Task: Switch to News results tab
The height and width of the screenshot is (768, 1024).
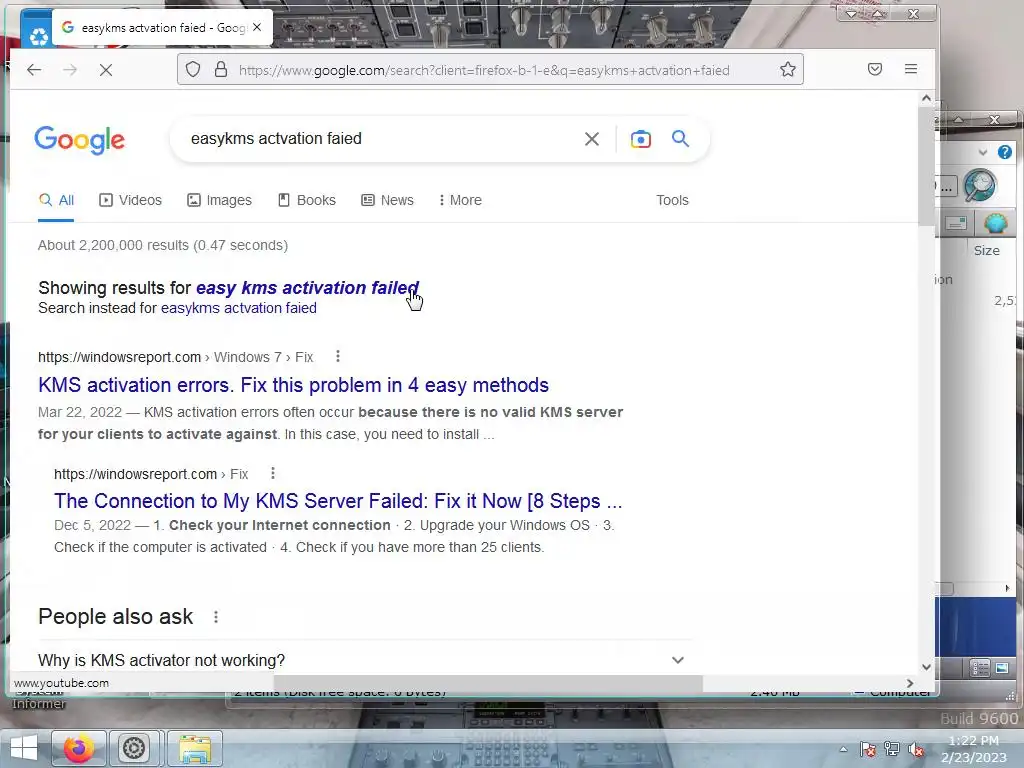Action: 388,200
